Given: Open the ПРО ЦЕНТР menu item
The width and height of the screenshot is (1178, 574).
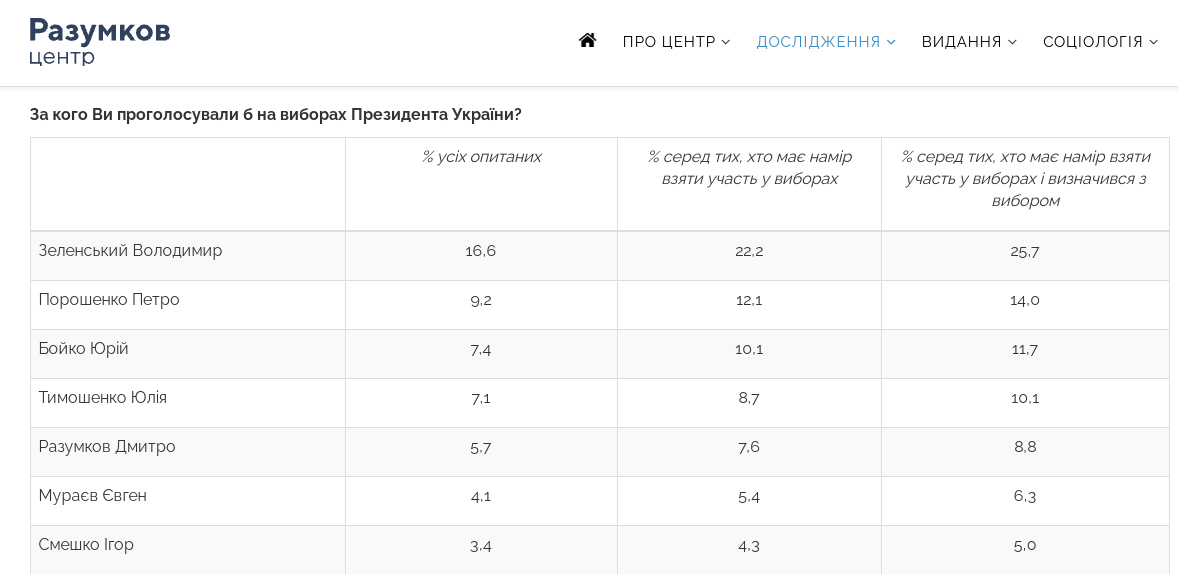Looking at the screenshot, I should (669, 42).
